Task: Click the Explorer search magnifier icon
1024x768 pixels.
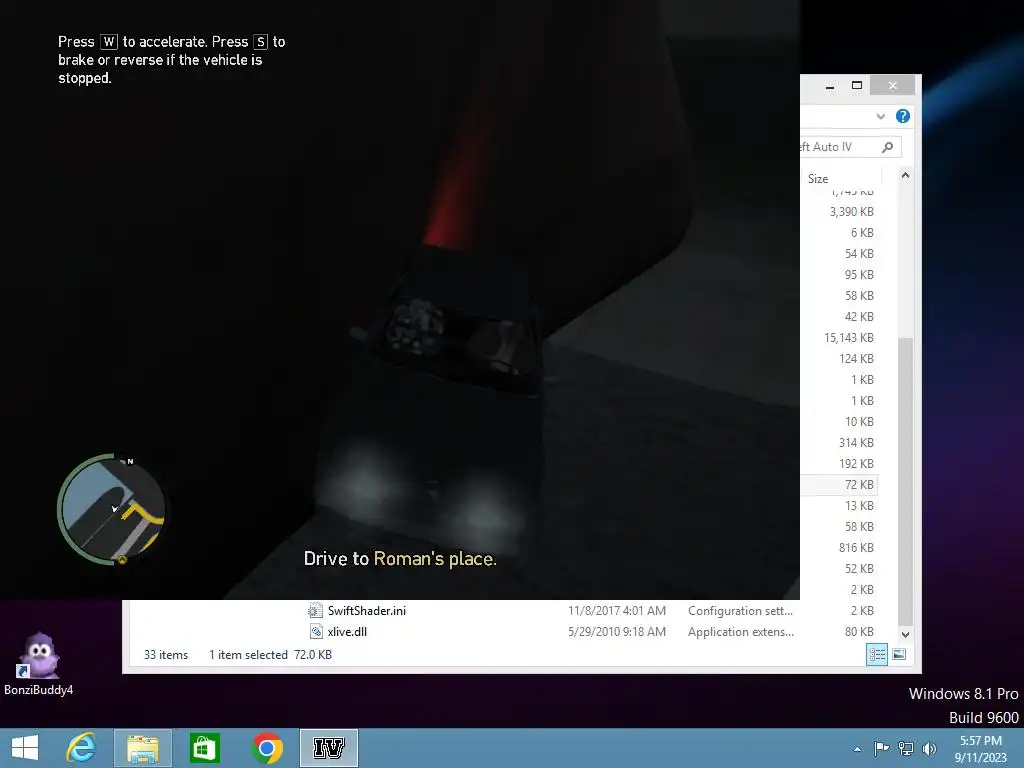Action: coord(888,147)
